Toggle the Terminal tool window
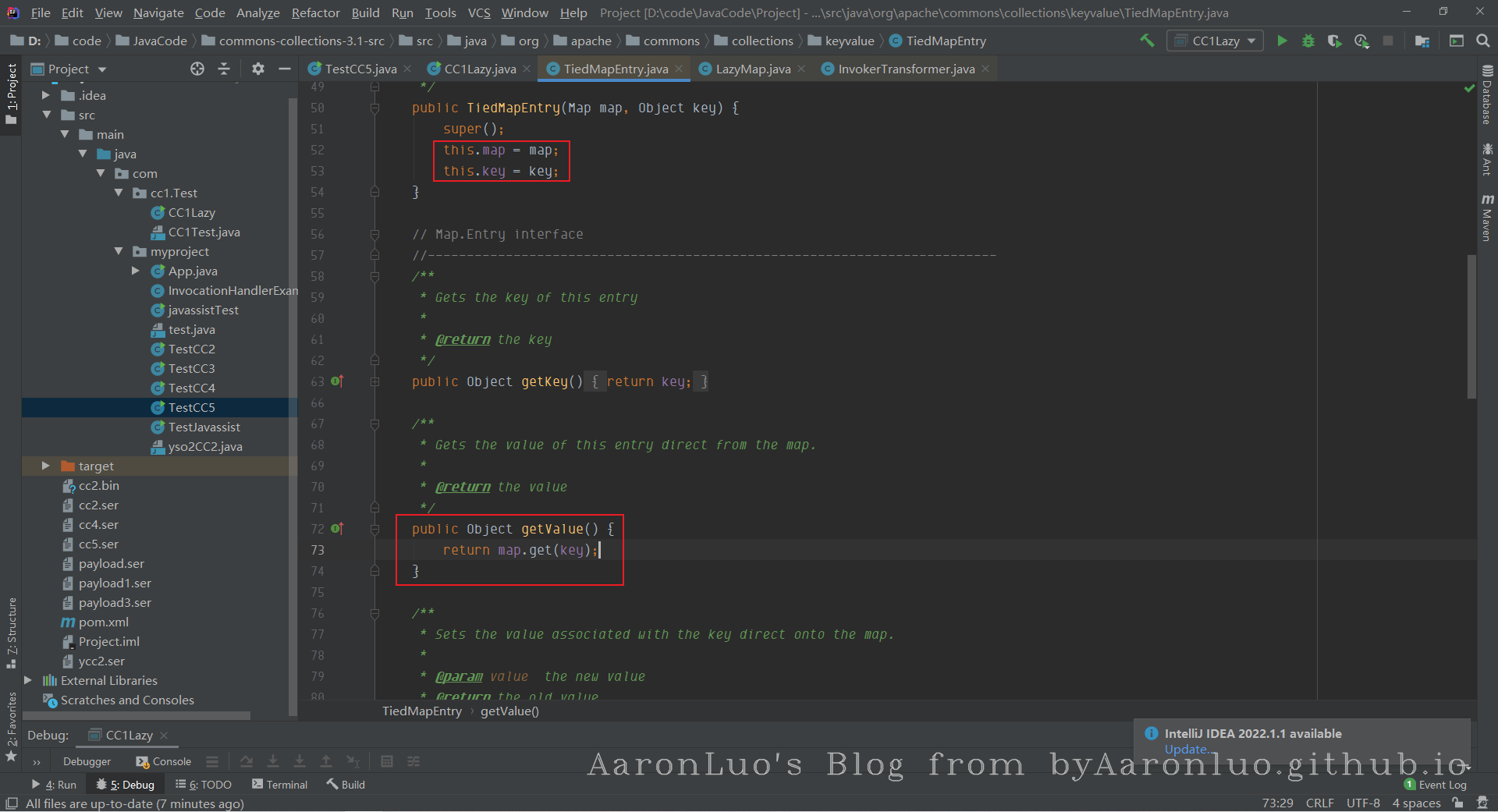 [279, 785]
